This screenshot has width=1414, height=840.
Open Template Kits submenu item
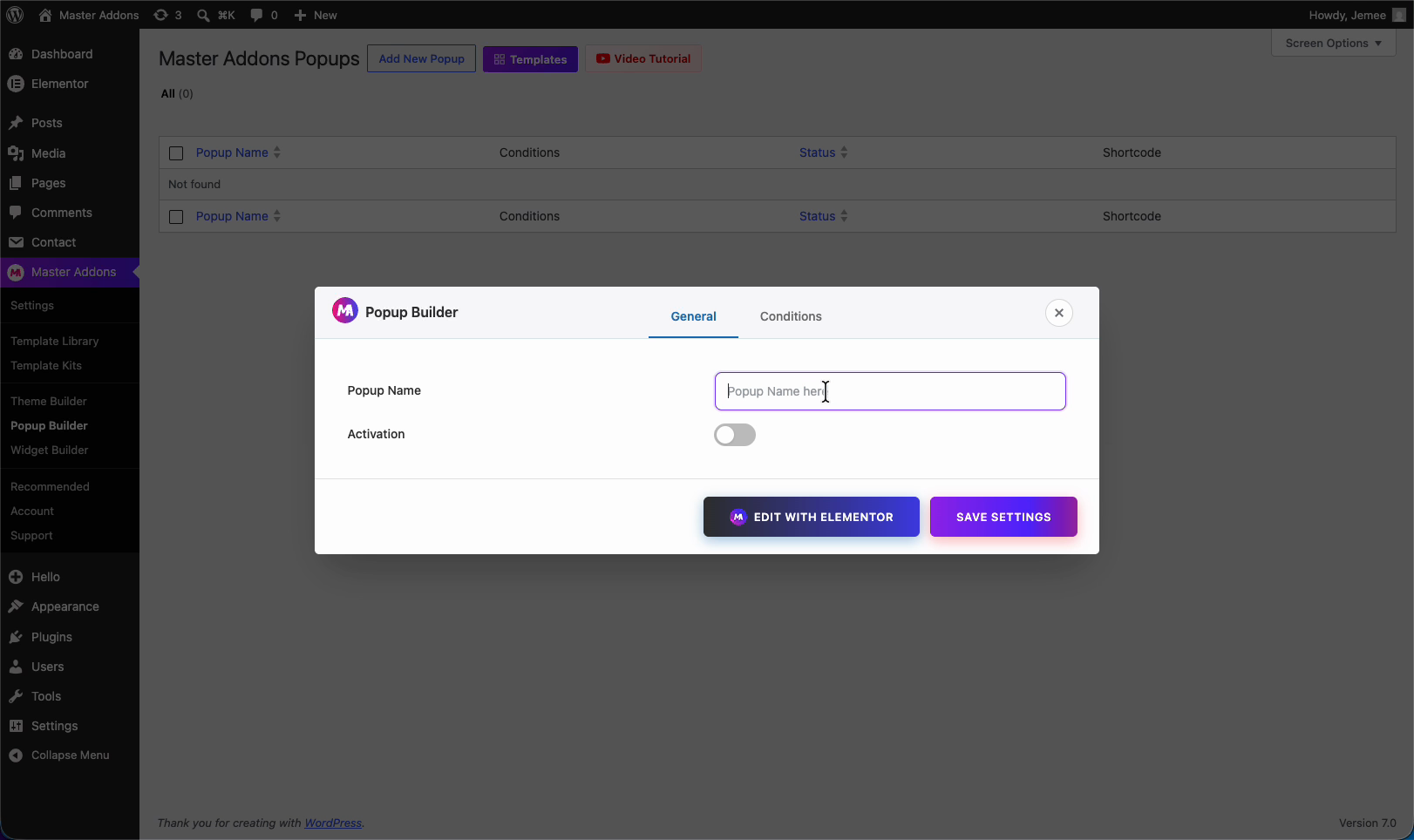[x=46, y=365]
